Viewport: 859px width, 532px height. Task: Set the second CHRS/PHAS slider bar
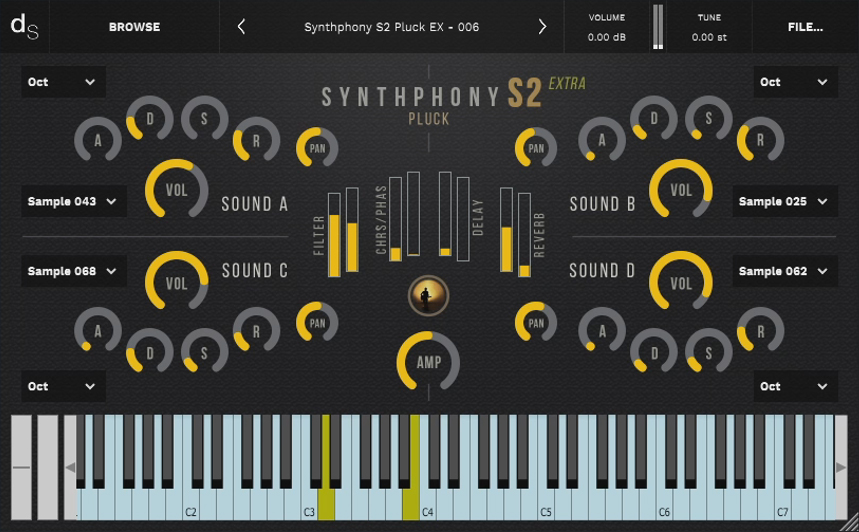pos(414,214)
